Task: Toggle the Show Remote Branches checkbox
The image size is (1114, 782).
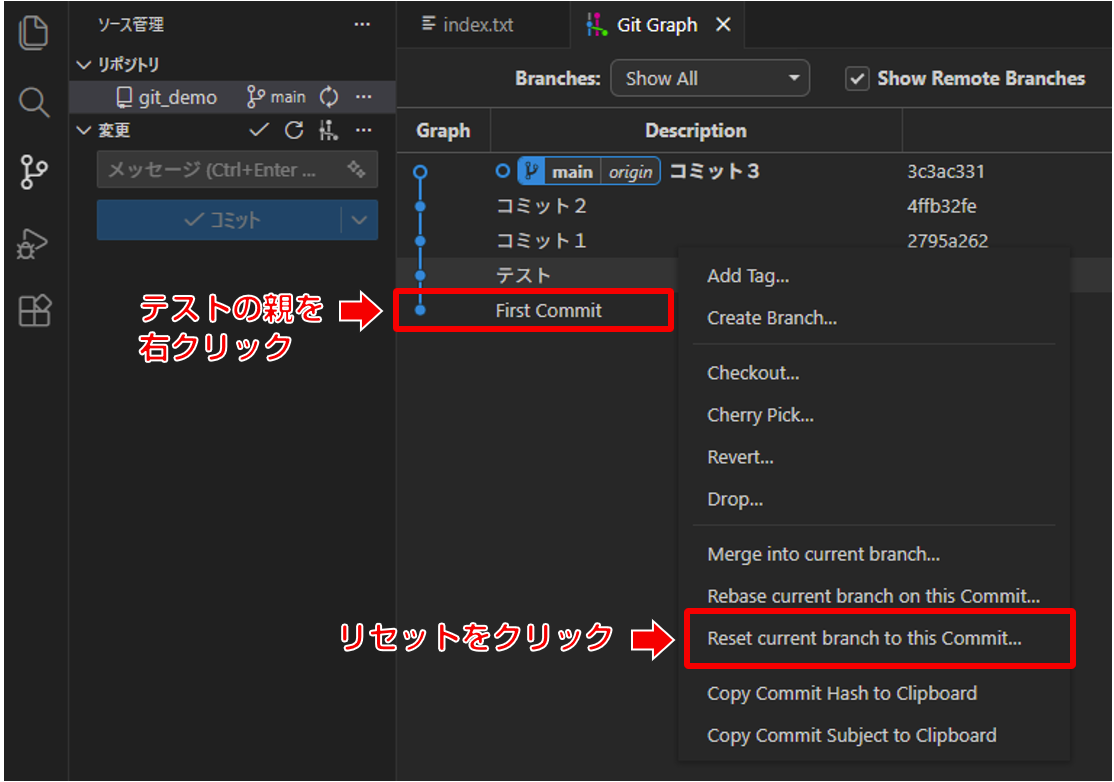Action: pyautogui.click(x=857, y=79)
